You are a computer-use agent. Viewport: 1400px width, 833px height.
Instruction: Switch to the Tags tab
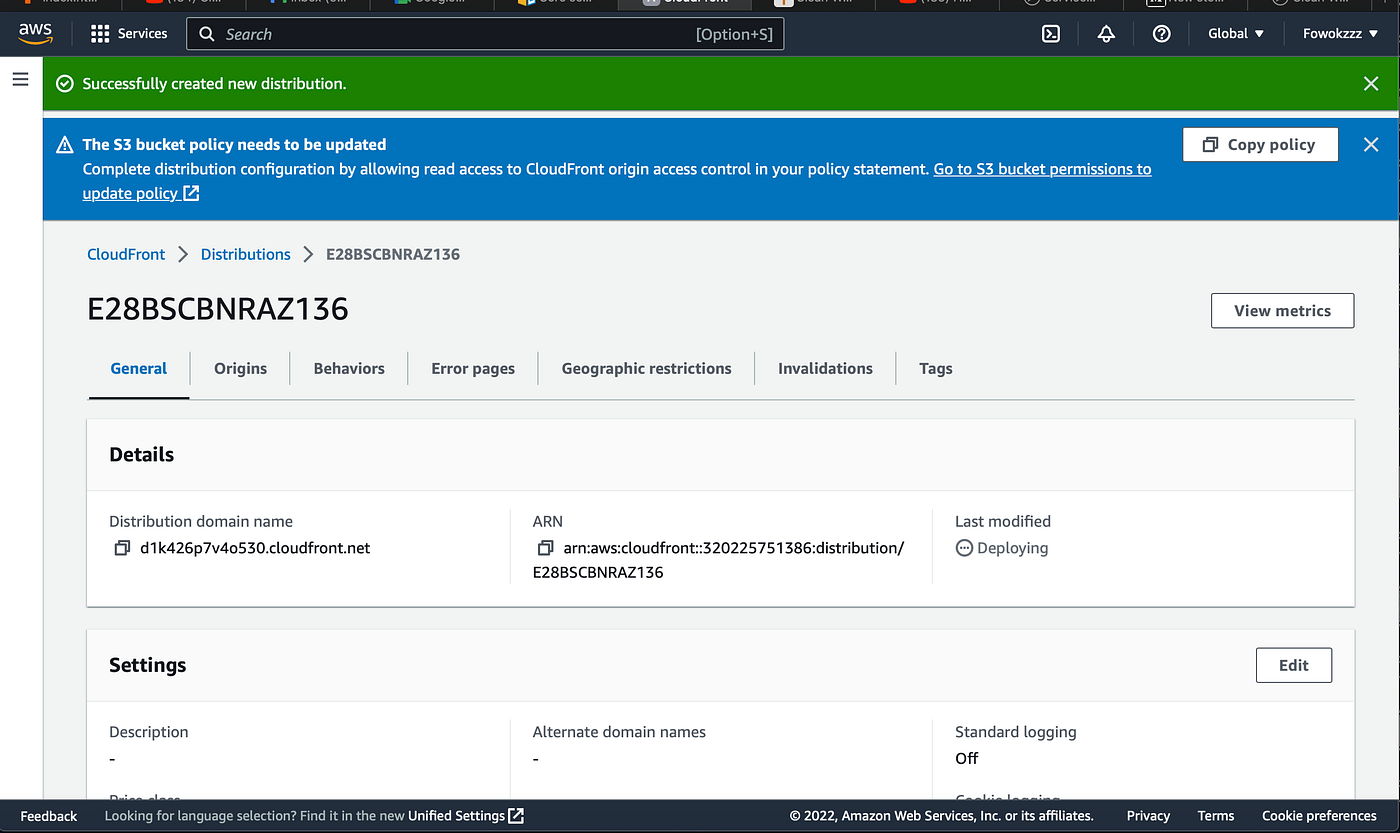[x=936, y=369]
